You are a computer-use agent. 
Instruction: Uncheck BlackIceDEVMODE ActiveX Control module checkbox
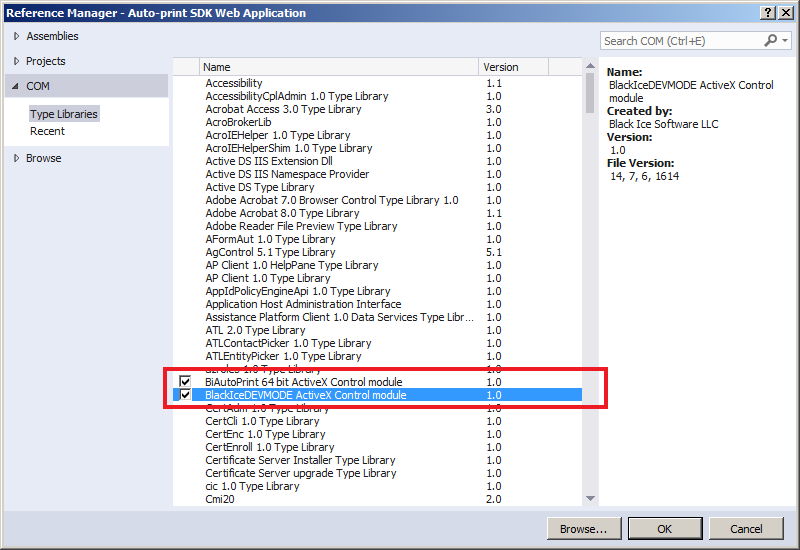coord(185,395)
